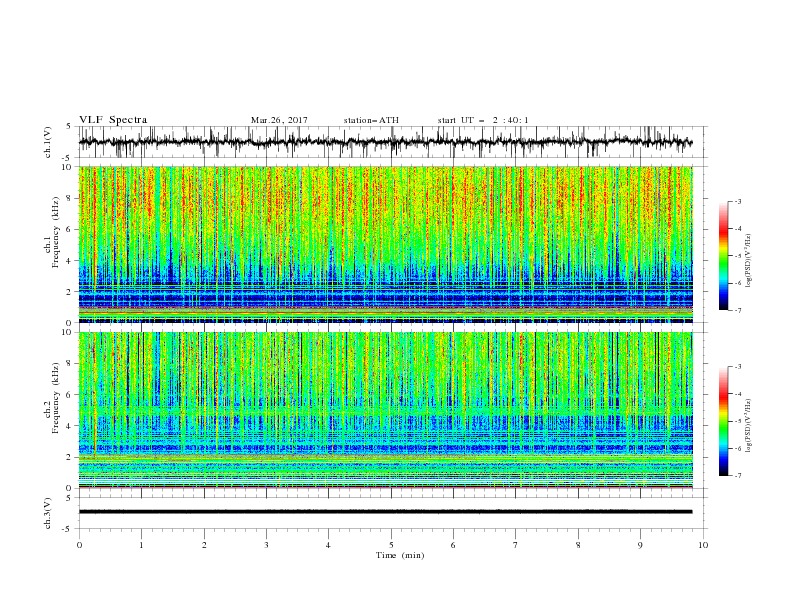The height and width of the screenshot is (612, 792).
Task: Click the ch.2 color bar 'log(PSD)(V²/Hz)' label
Action: (x=749, y=425)
